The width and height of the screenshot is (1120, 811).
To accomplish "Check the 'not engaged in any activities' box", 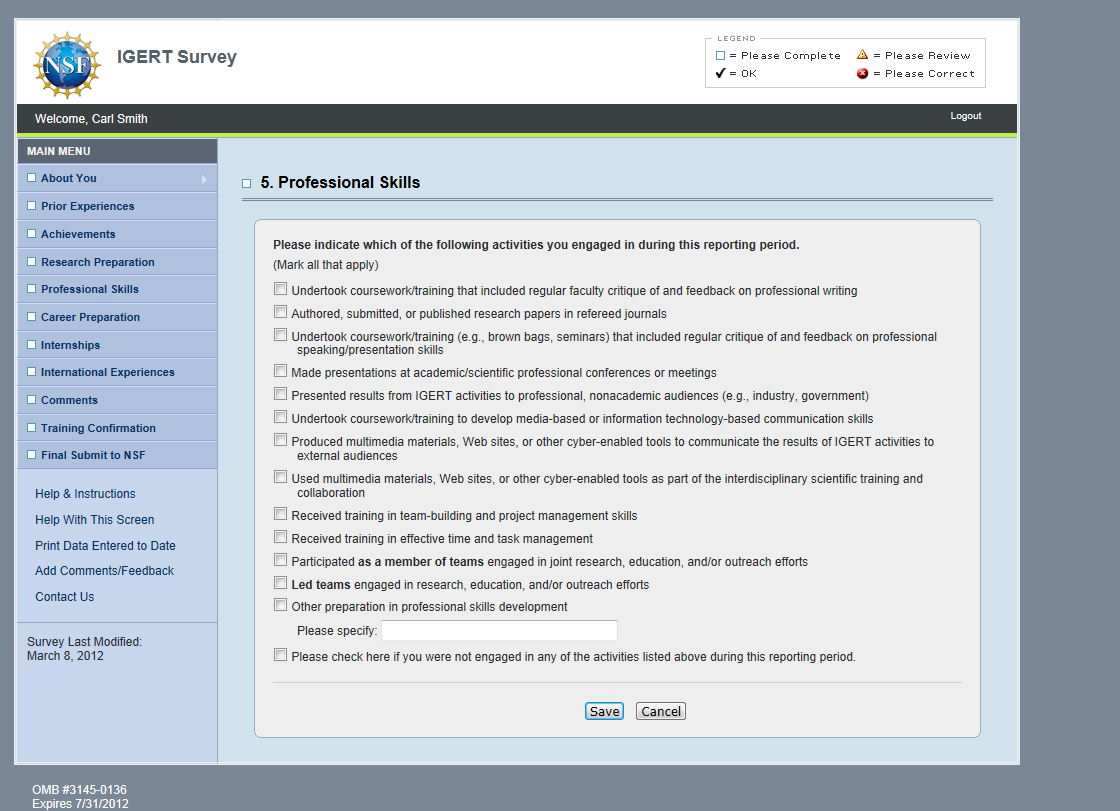I will 281,656.
